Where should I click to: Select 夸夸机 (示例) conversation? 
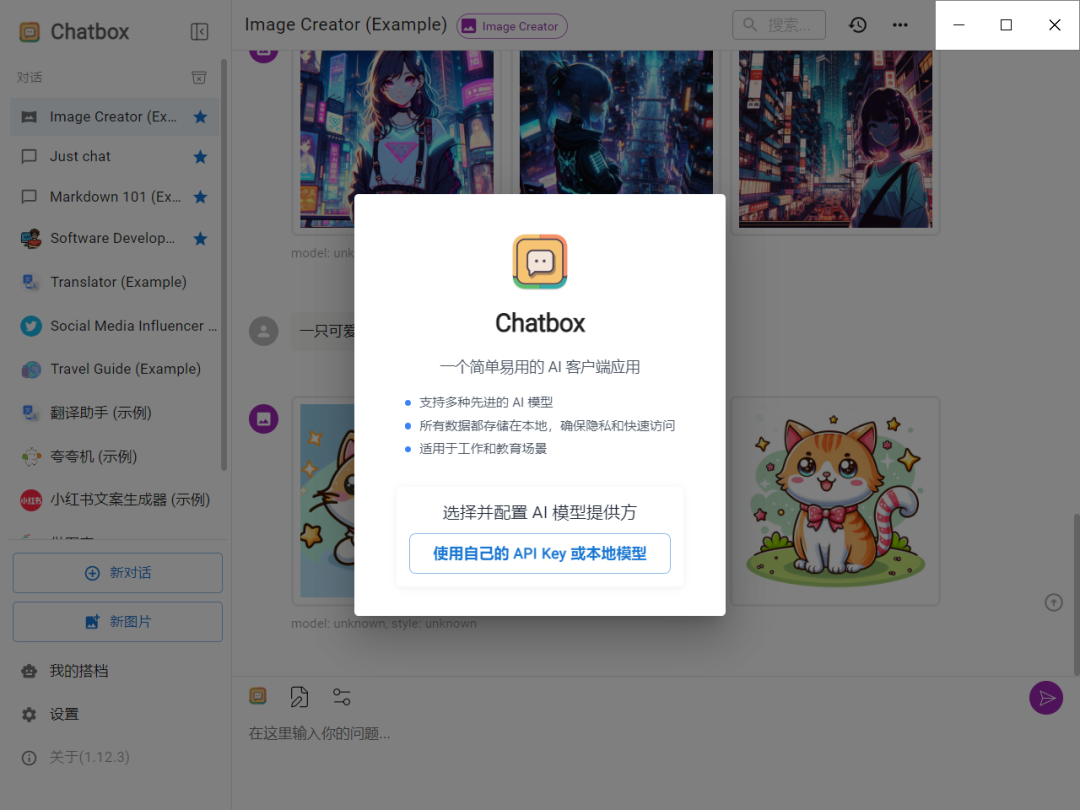[x=115, y=457]
